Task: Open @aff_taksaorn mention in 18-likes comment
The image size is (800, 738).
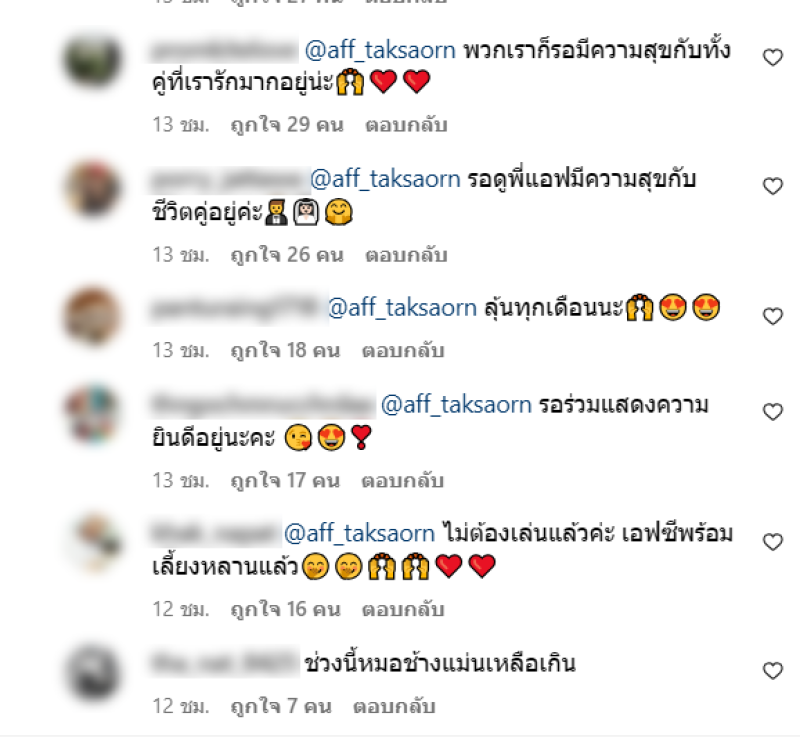Action: click(x=403, y=308)
